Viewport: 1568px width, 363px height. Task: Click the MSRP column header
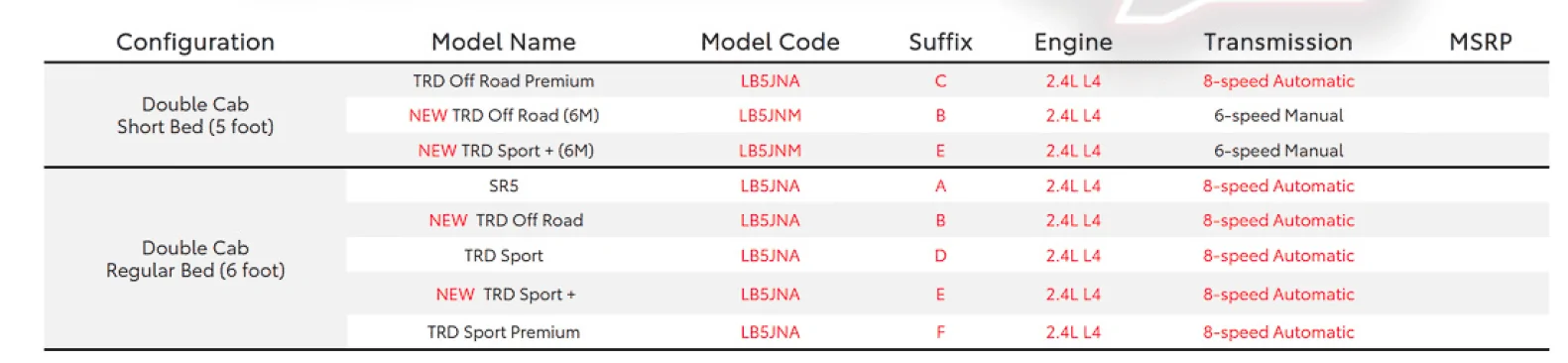1481,42
